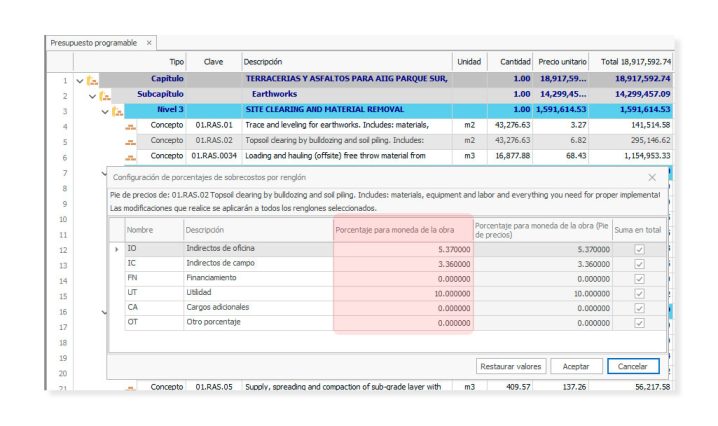Click the Total 18,917,592.74 column header
The image size is (718, 426).
(631, 62)
